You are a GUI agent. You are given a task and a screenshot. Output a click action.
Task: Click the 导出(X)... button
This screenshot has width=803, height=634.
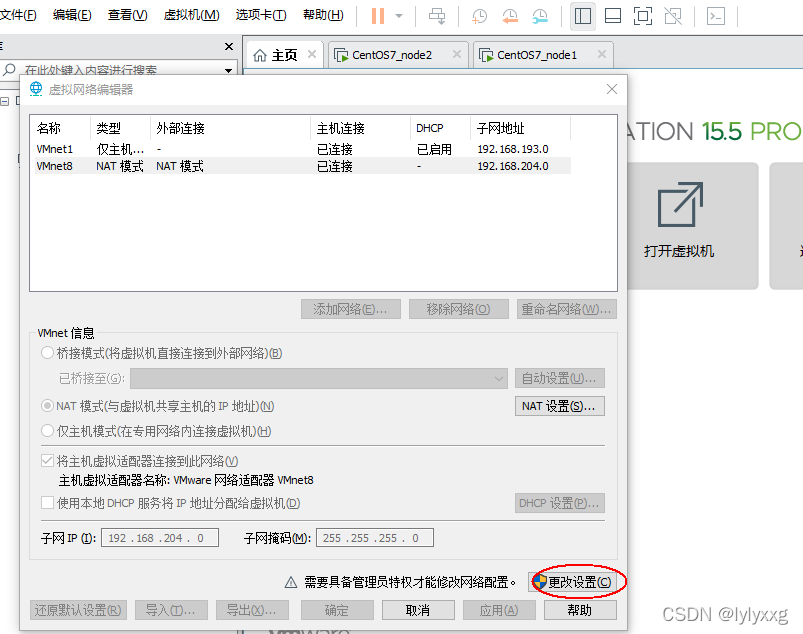tap(252, 610)
